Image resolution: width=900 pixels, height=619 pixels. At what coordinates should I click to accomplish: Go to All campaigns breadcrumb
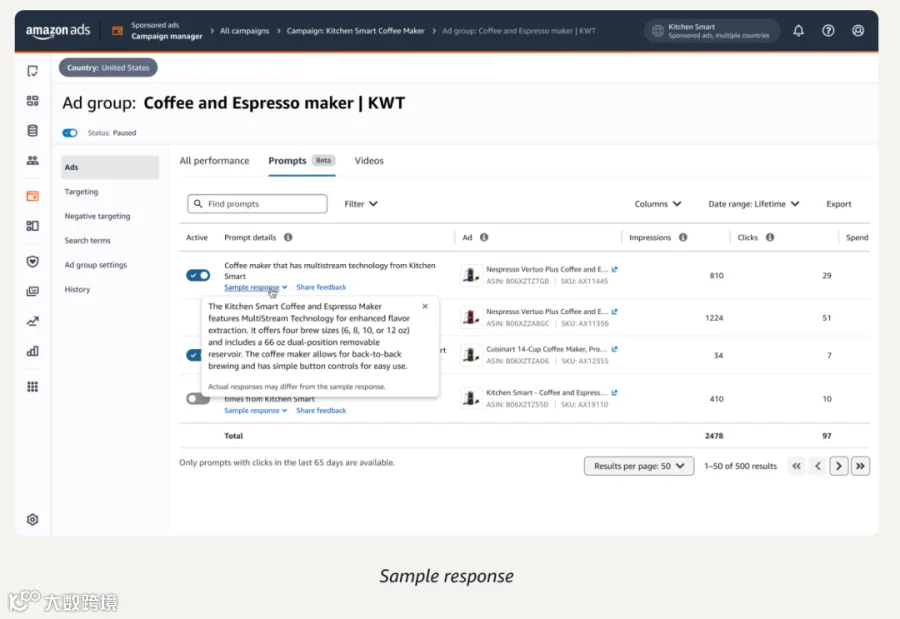click(x=245, y=31)
